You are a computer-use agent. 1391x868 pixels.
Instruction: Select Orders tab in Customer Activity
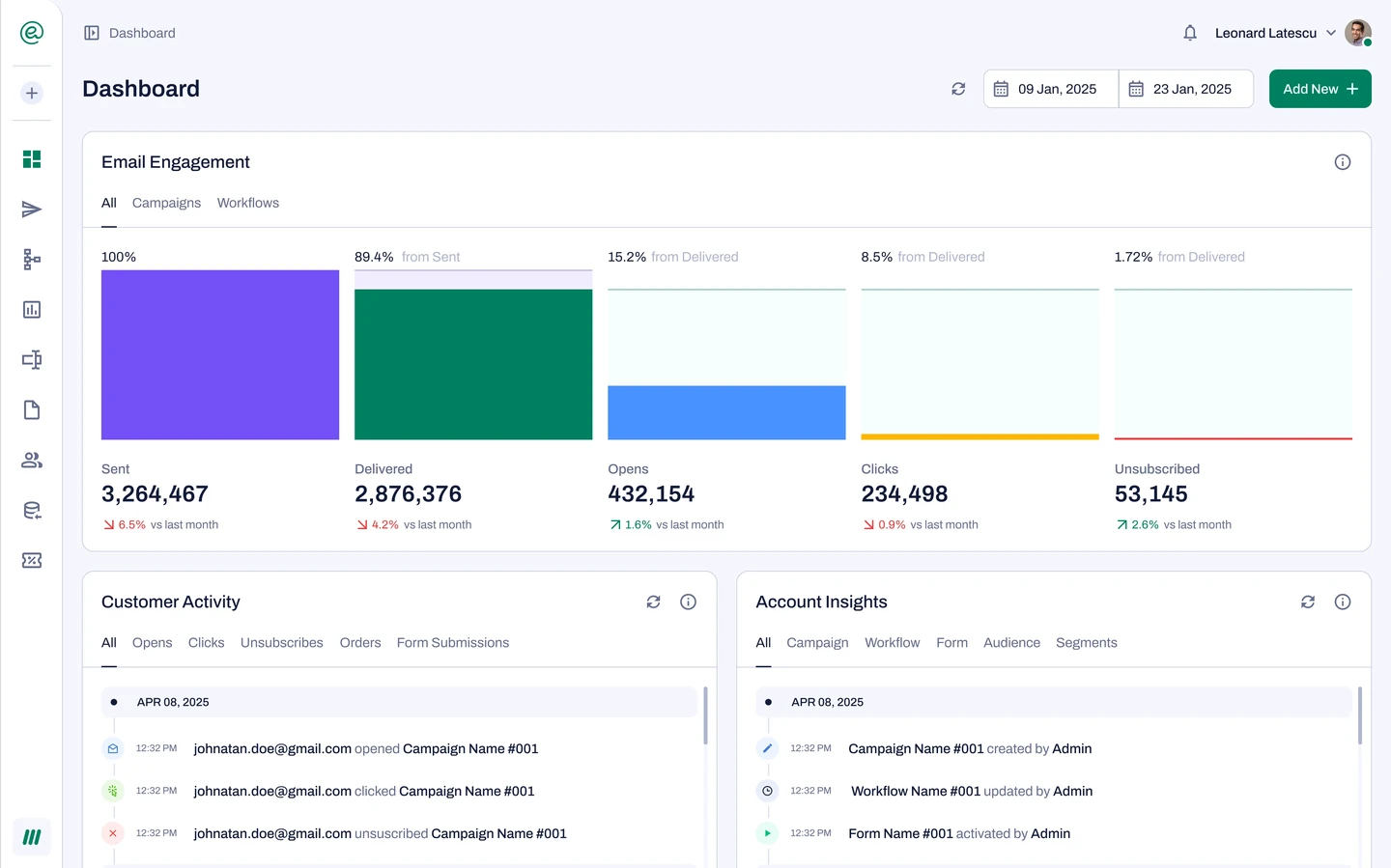(x=360, y=643)
